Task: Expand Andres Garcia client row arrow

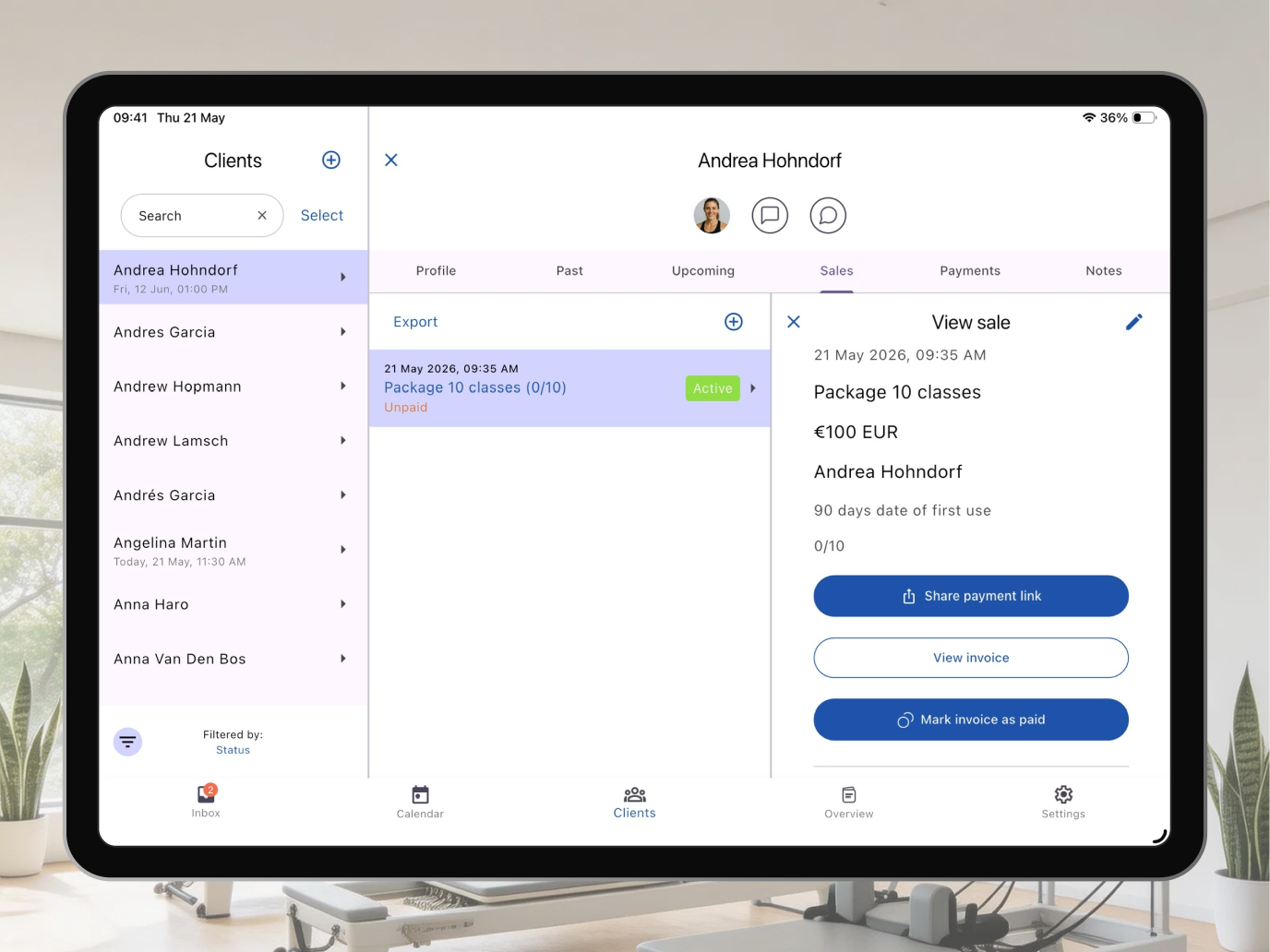Action: pos(343,332)
